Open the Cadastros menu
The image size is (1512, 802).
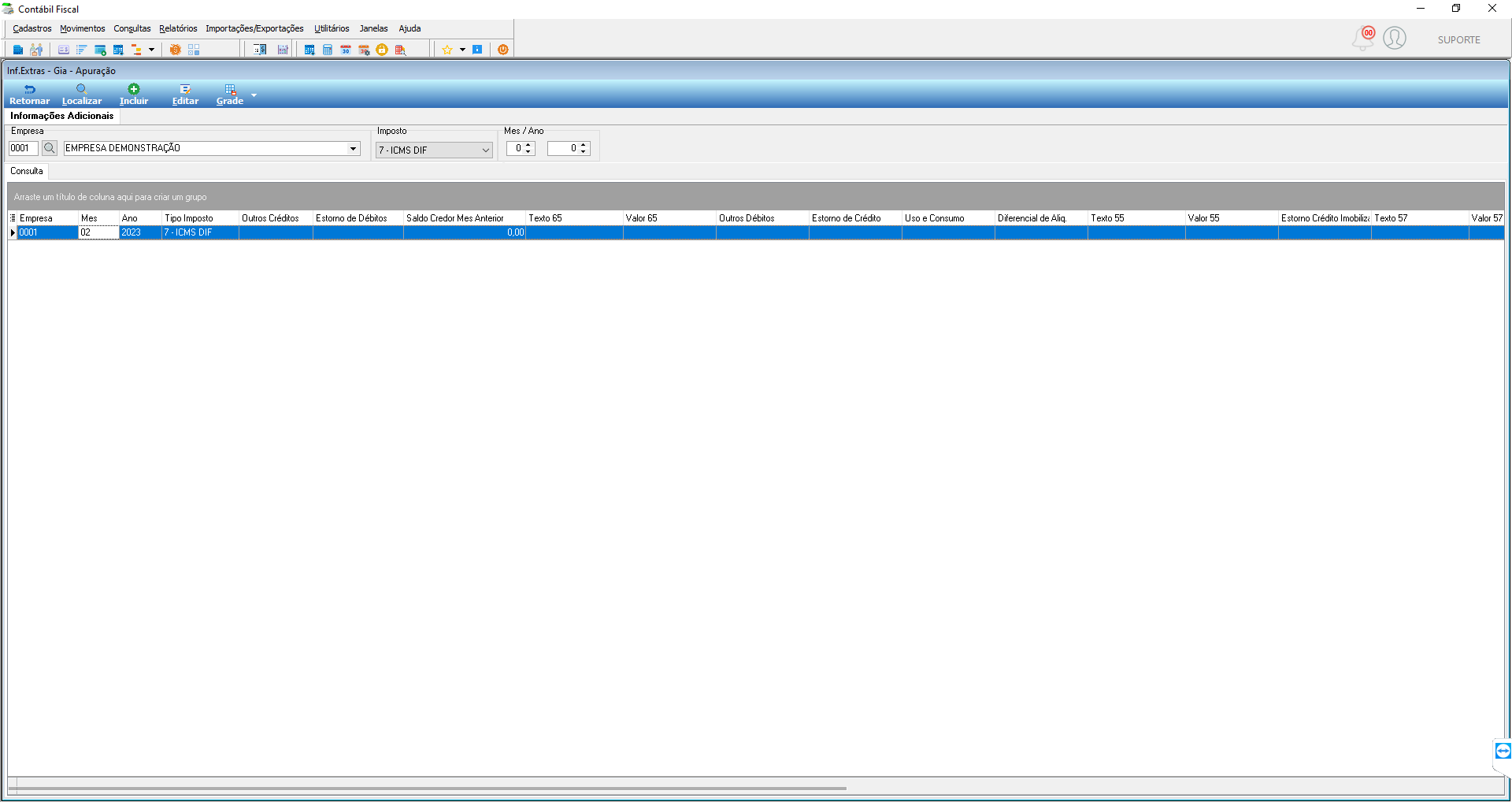(32, 28)
